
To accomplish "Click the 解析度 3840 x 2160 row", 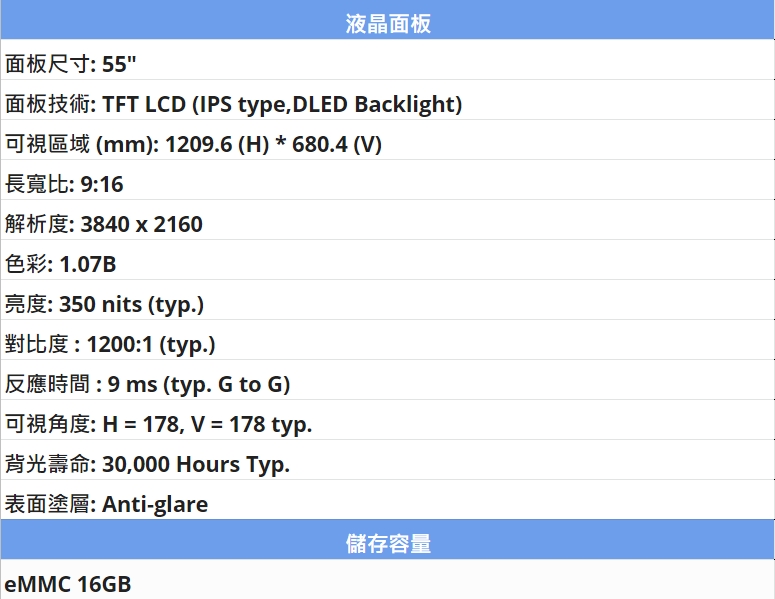I will click(388, 220).
